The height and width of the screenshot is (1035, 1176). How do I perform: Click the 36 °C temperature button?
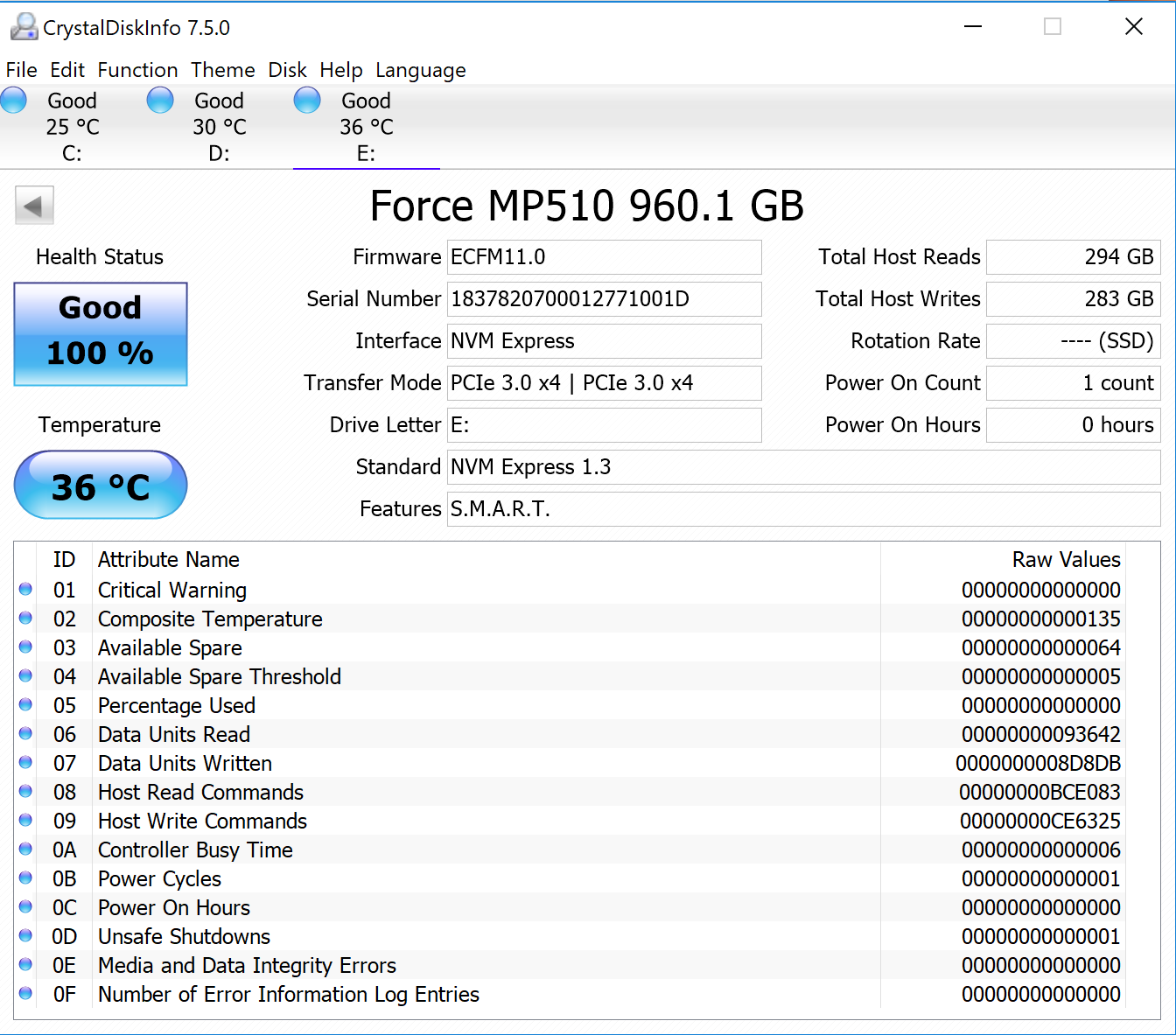(101, 485)
